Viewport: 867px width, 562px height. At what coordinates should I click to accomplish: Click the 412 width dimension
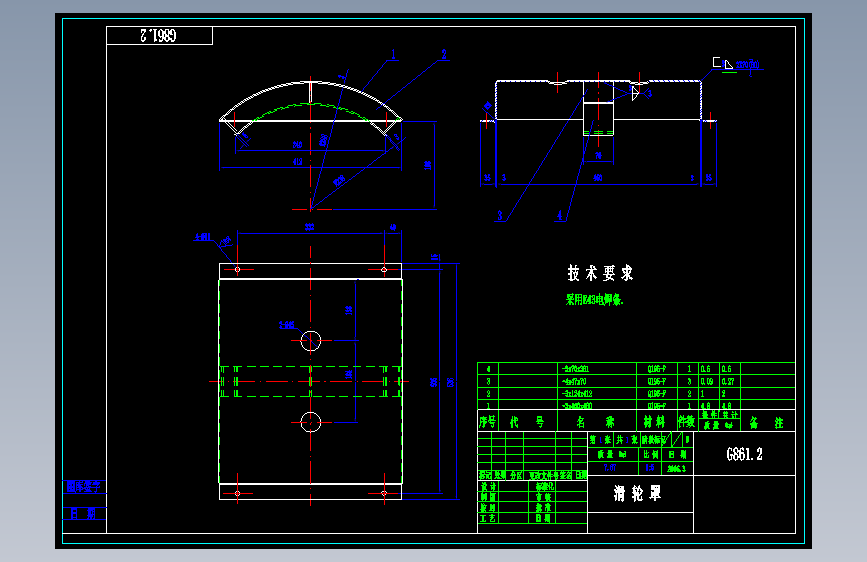[x=297, y=162]
